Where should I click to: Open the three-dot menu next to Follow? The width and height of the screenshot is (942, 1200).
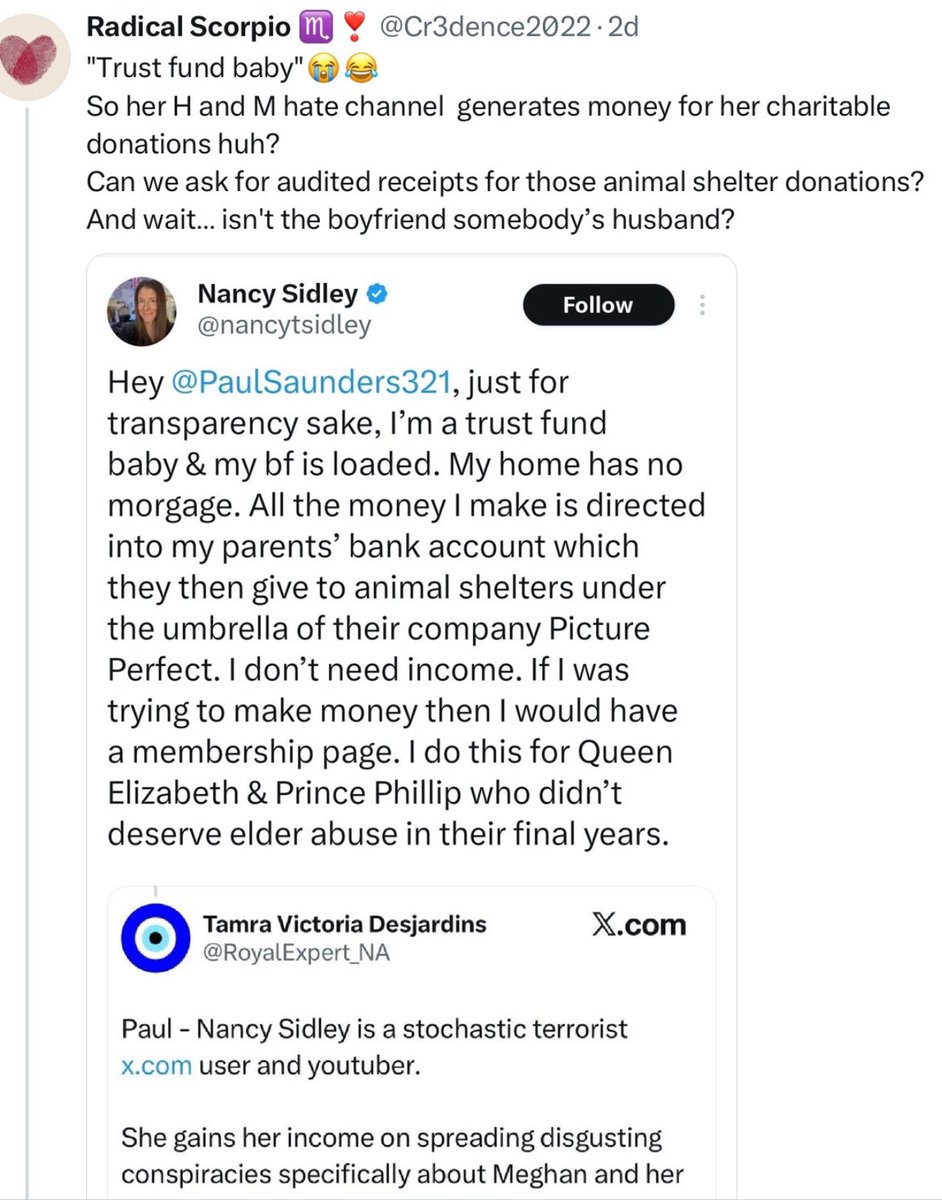click(x=704, y=304)
